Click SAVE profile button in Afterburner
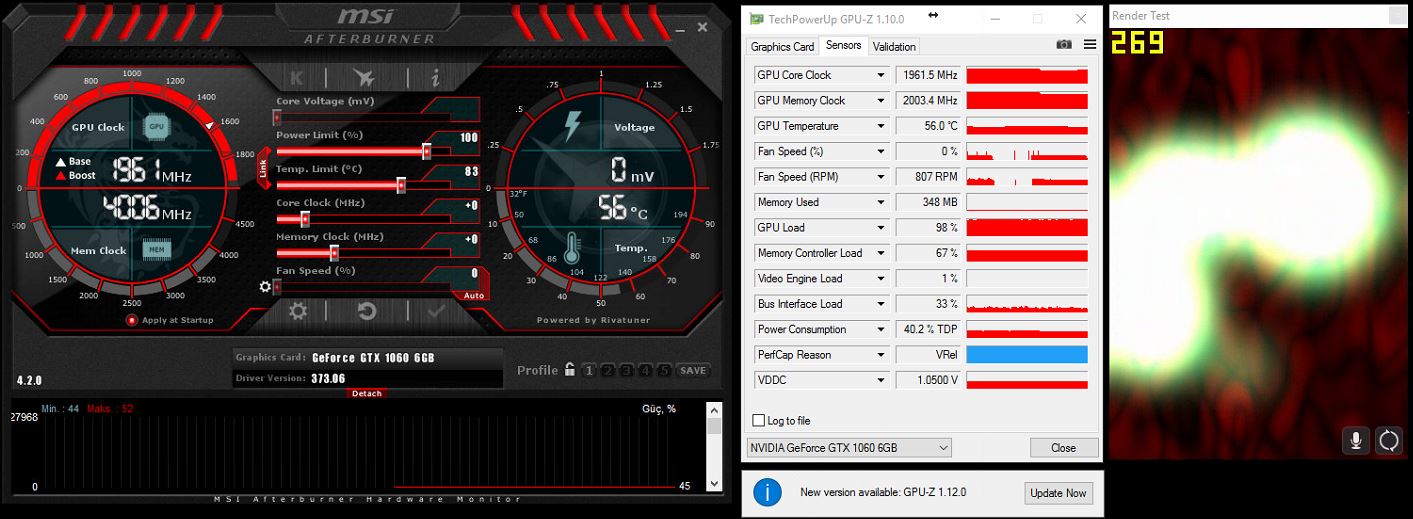1413x519 pixels. click(693, 370)
